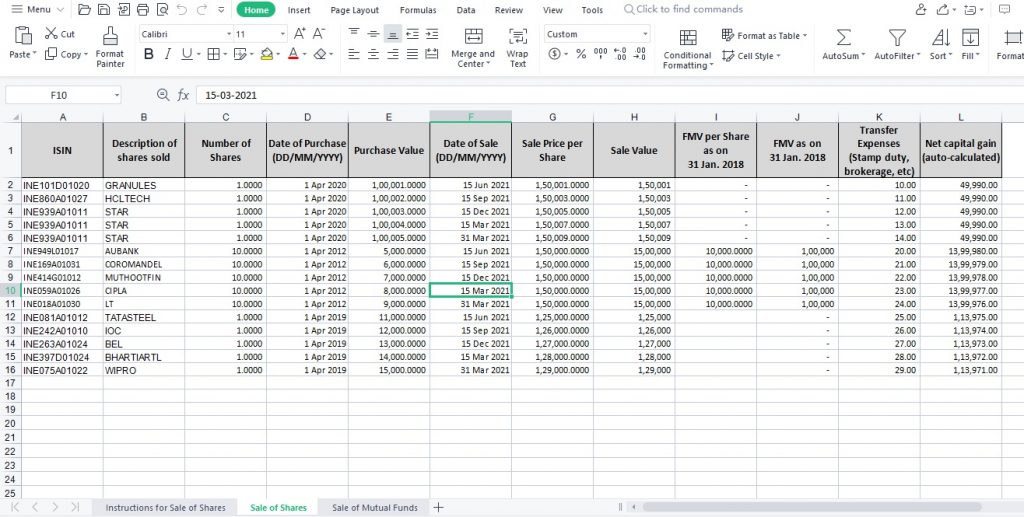
Task: Apply percent style to the cell
Action: 581,54
